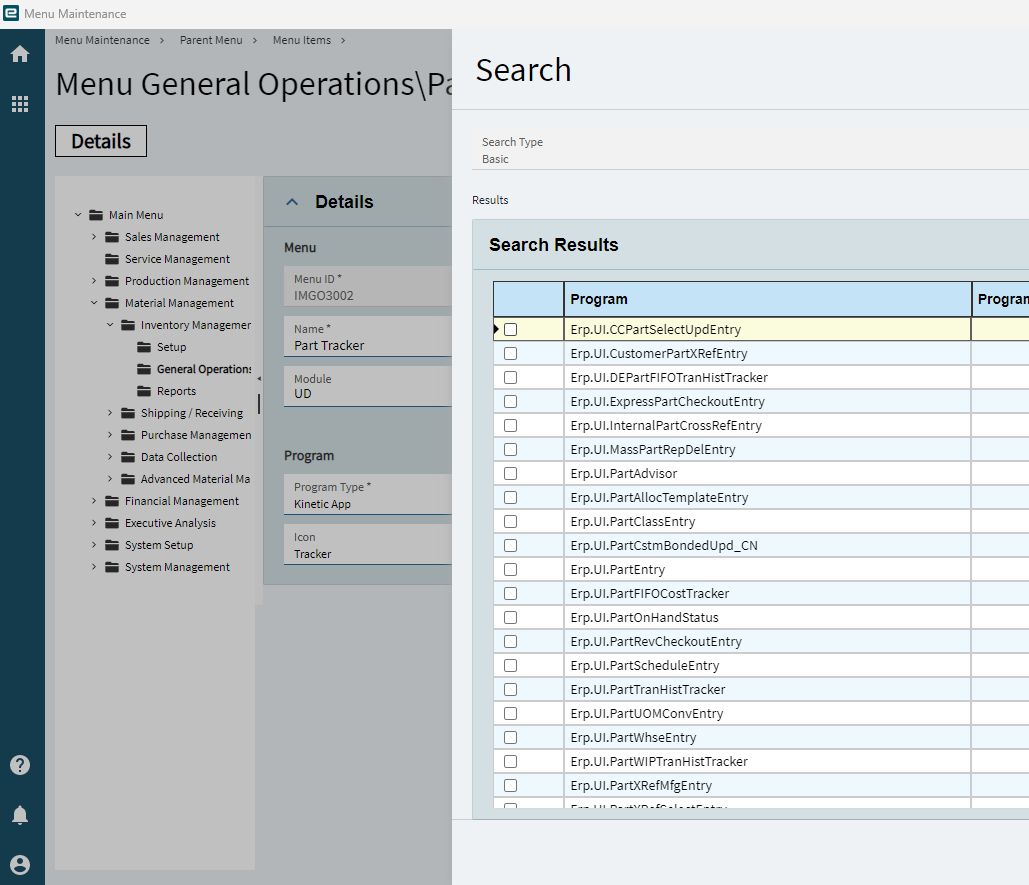
Task: Open the user profile icon
Action: pos(20,865)
